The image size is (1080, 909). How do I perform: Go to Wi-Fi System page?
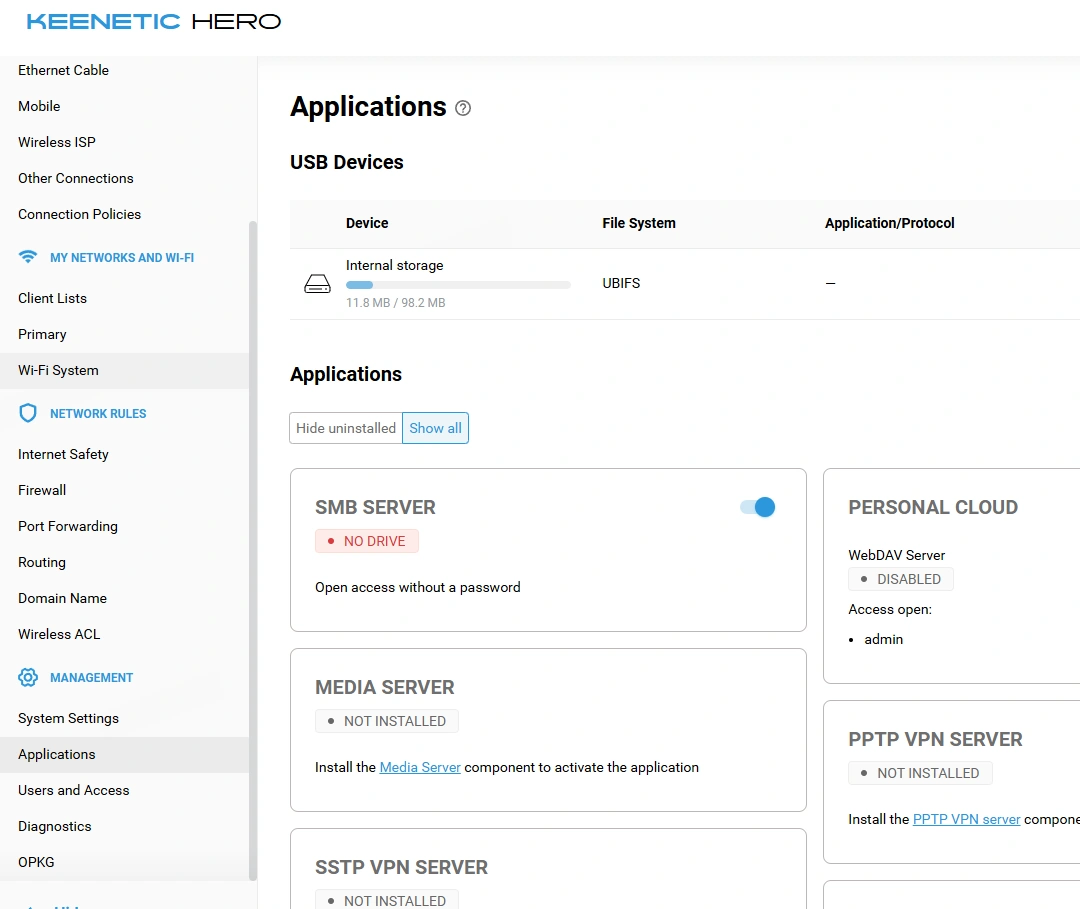[124, 370]
